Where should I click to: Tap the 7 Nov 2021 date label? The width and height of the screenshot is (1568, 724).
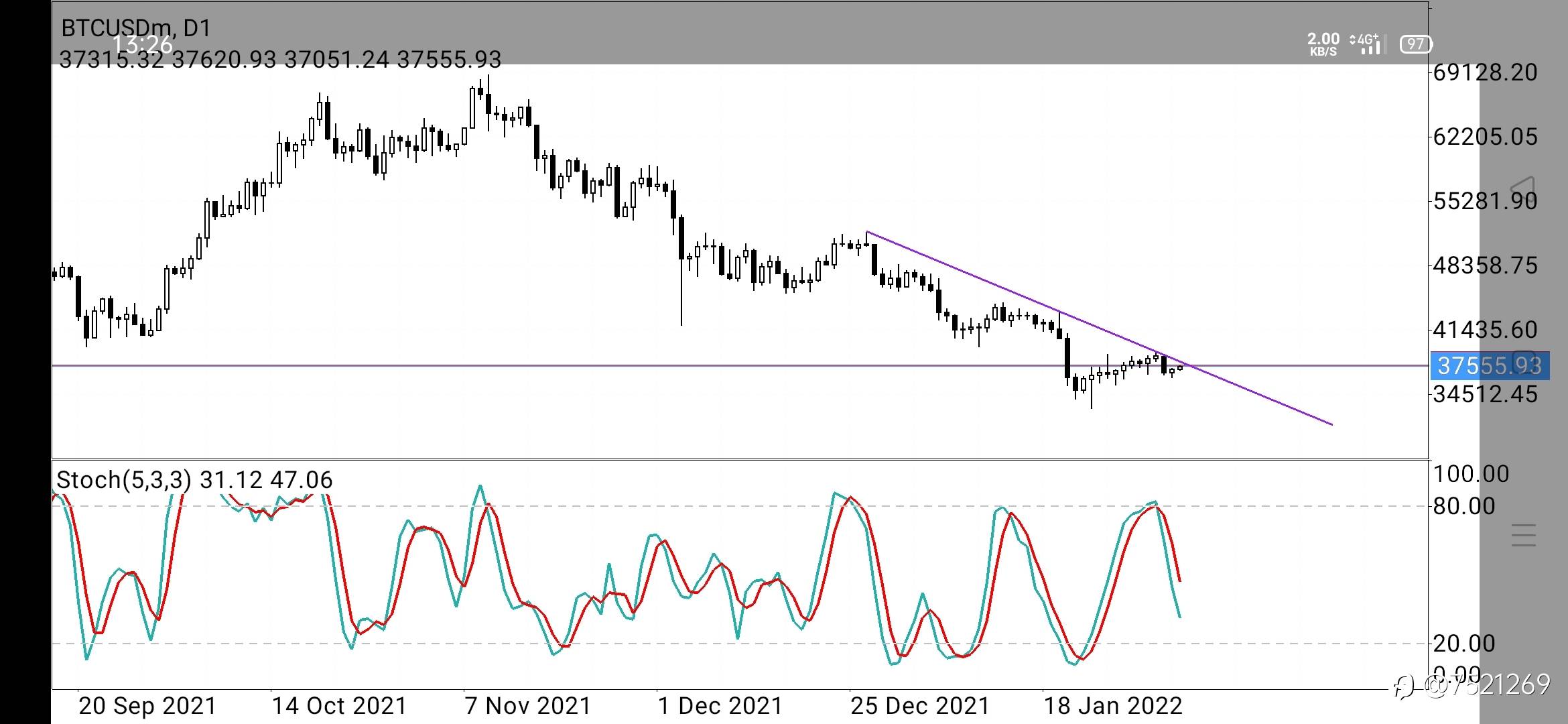[528, 706]
